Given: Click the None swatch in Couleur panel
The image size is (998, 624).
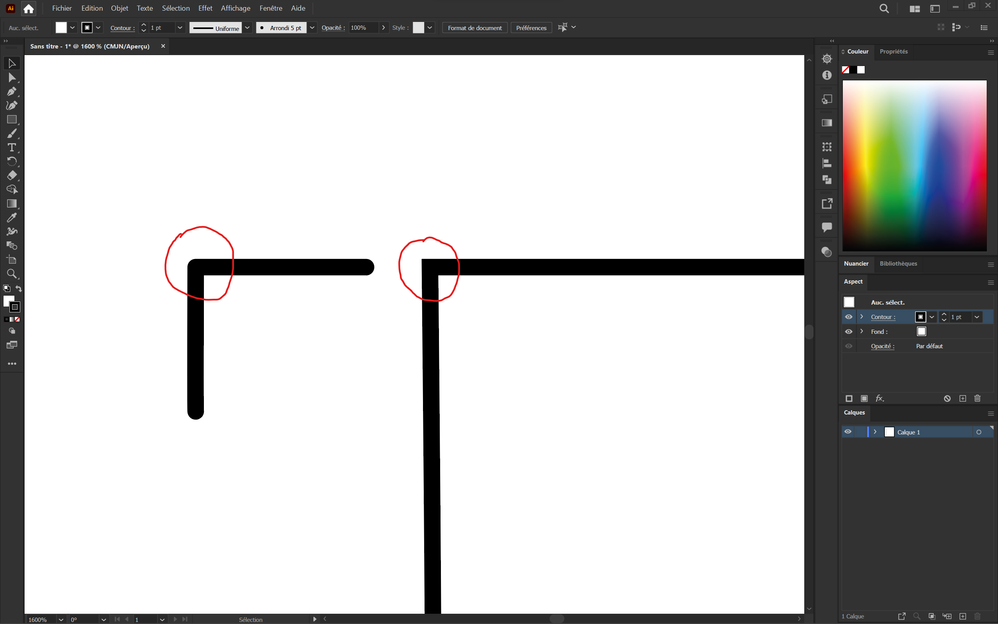Looking at the screenshot, I should (845, 69).
